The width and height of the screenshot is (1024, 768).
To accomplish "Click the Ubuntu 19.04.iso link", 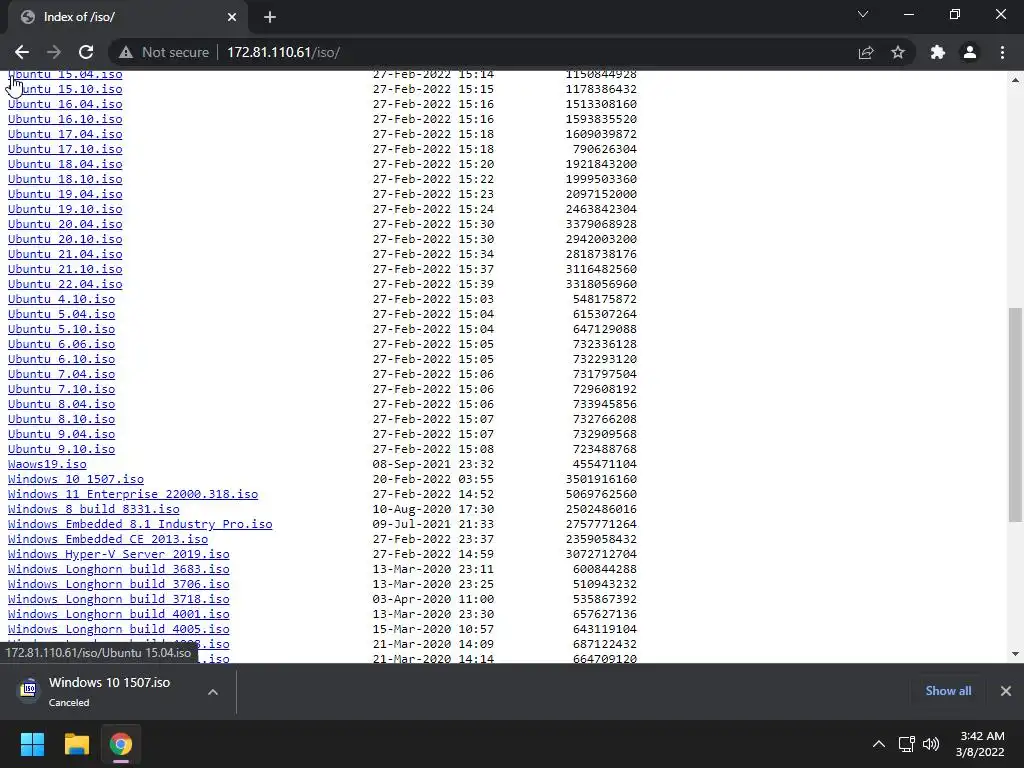I will click(65, 194).
